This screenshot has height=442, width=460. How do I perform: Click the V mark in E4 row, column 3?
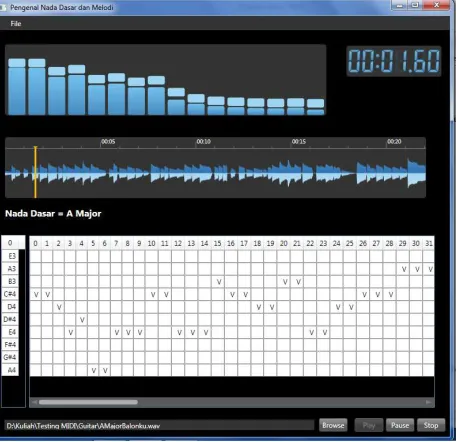(x=71, y=333)
